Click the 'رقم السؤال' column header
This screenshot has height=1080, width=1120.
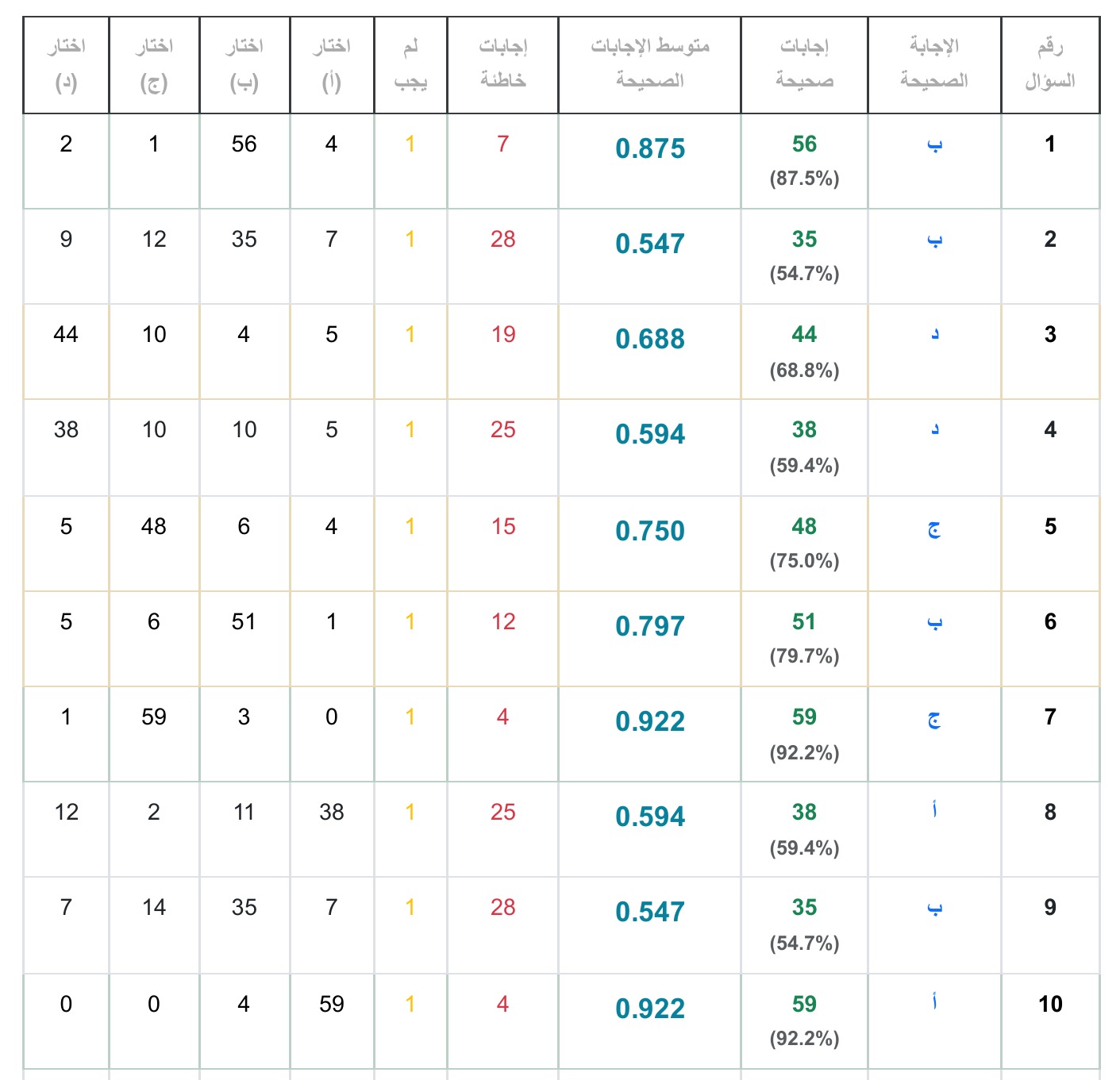tap(1049, 64)
